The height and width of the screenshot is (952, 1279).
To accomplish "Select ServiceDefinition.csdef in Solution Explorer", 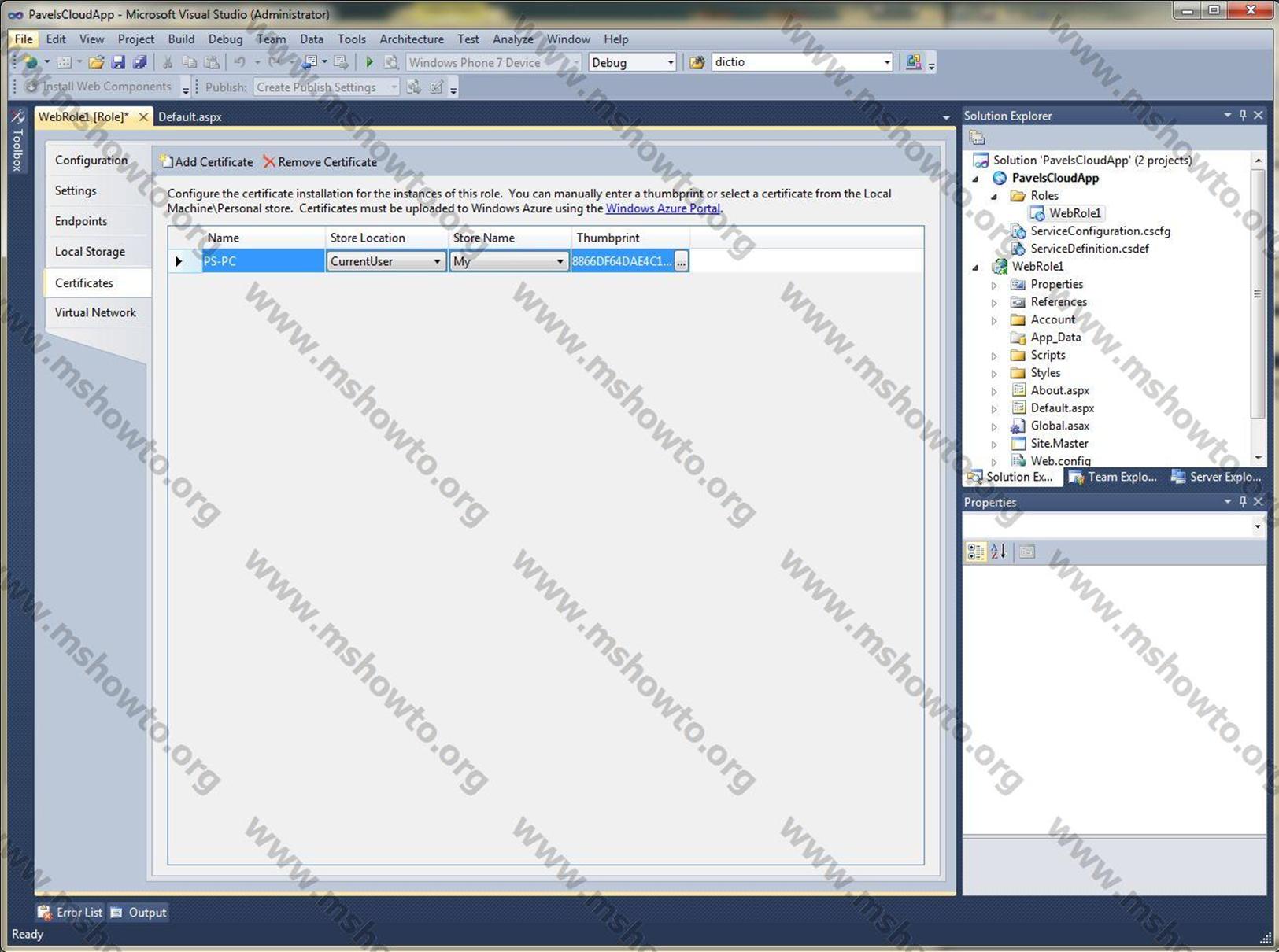I will click(1089, 249).
